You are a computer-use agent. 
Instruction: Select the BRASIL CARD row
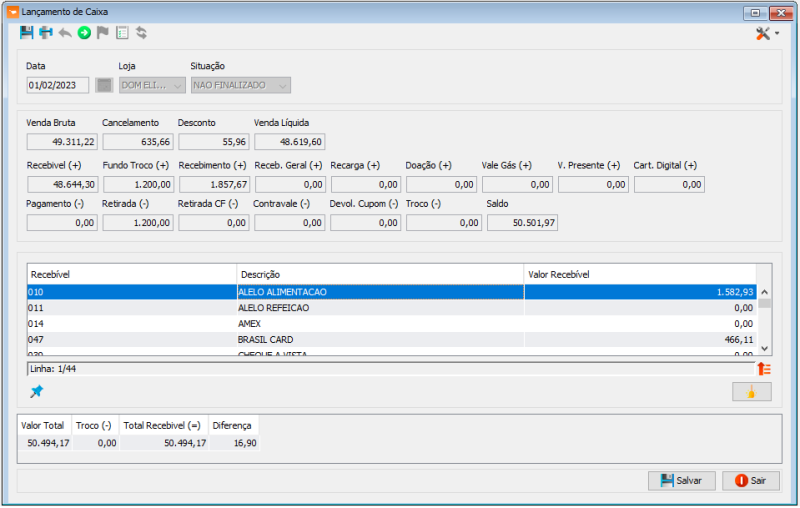380,340
